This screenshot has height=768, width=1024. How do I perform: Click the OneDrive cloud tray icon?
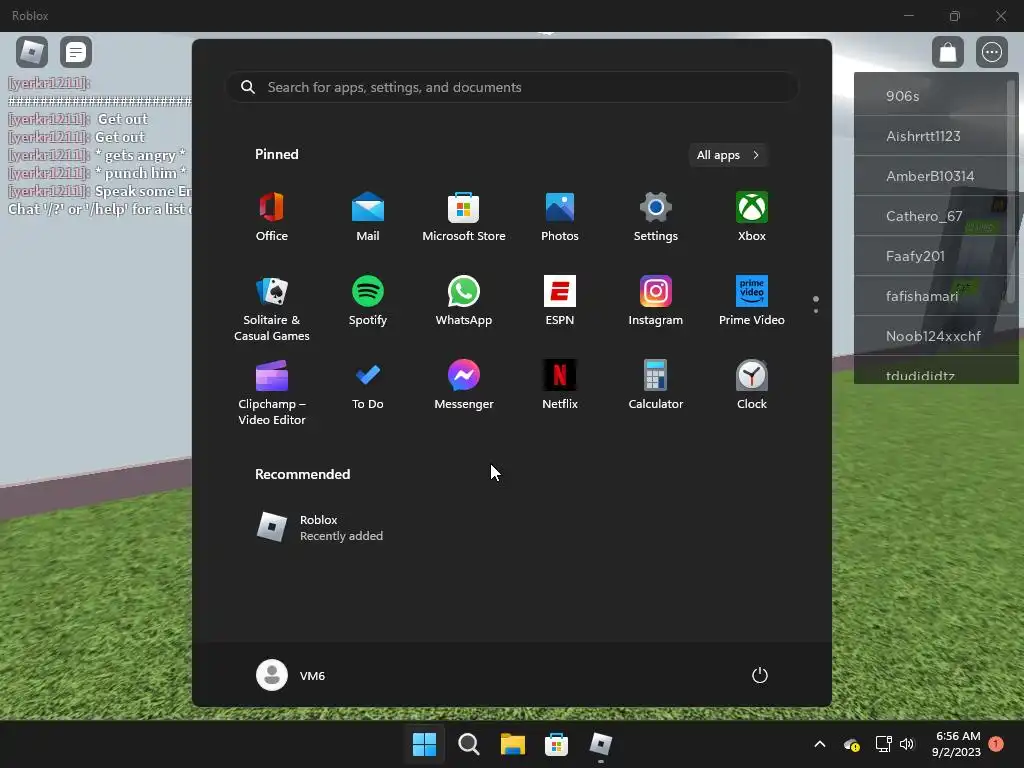(x=851, y=744)
